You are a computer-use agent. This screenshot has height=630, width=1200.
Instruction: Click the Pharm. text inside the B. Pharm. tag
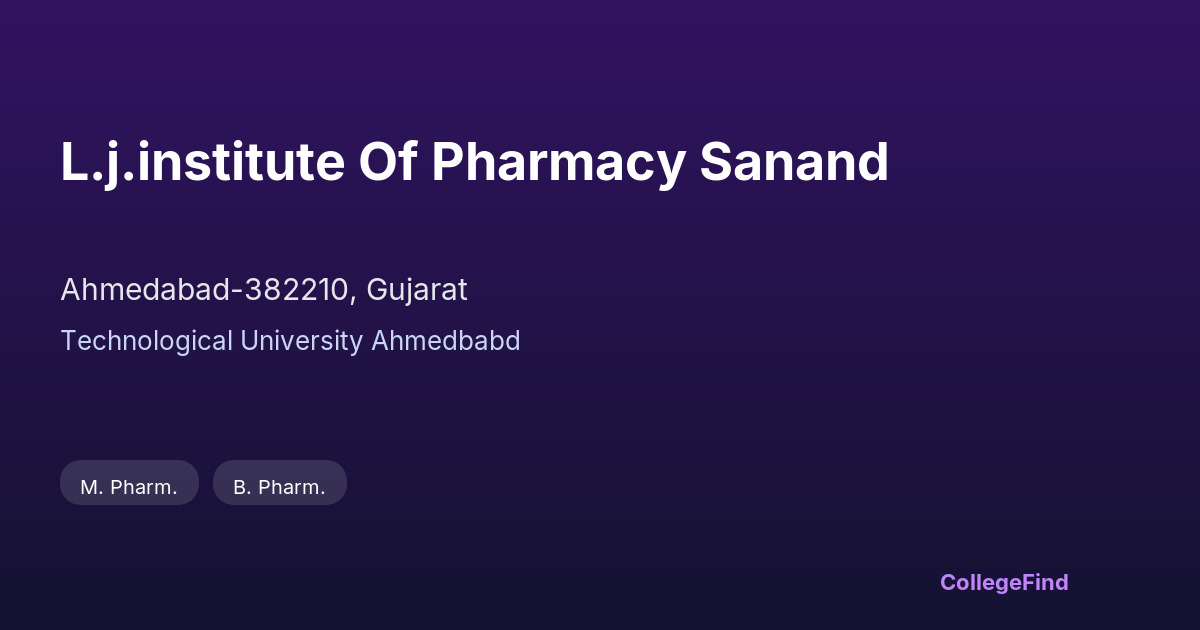pyautogui.click(x=292, y=488)
